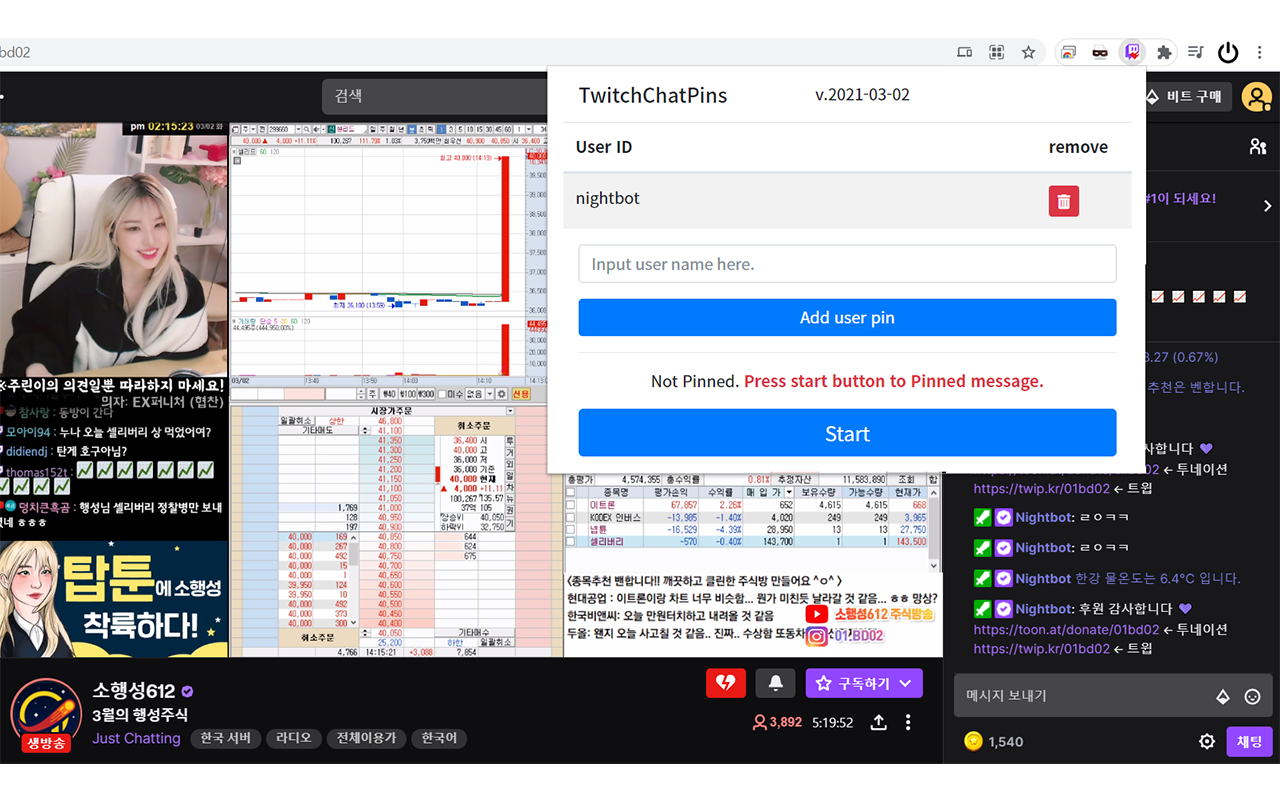Open the emoji picker in chat box
Viewport: 1280px width, 800px height.
(x=1252, y=697)
